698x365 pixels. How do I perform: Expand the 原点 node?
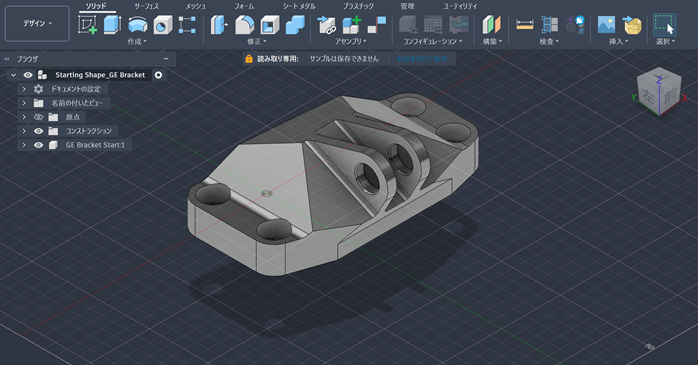[24, 117]
